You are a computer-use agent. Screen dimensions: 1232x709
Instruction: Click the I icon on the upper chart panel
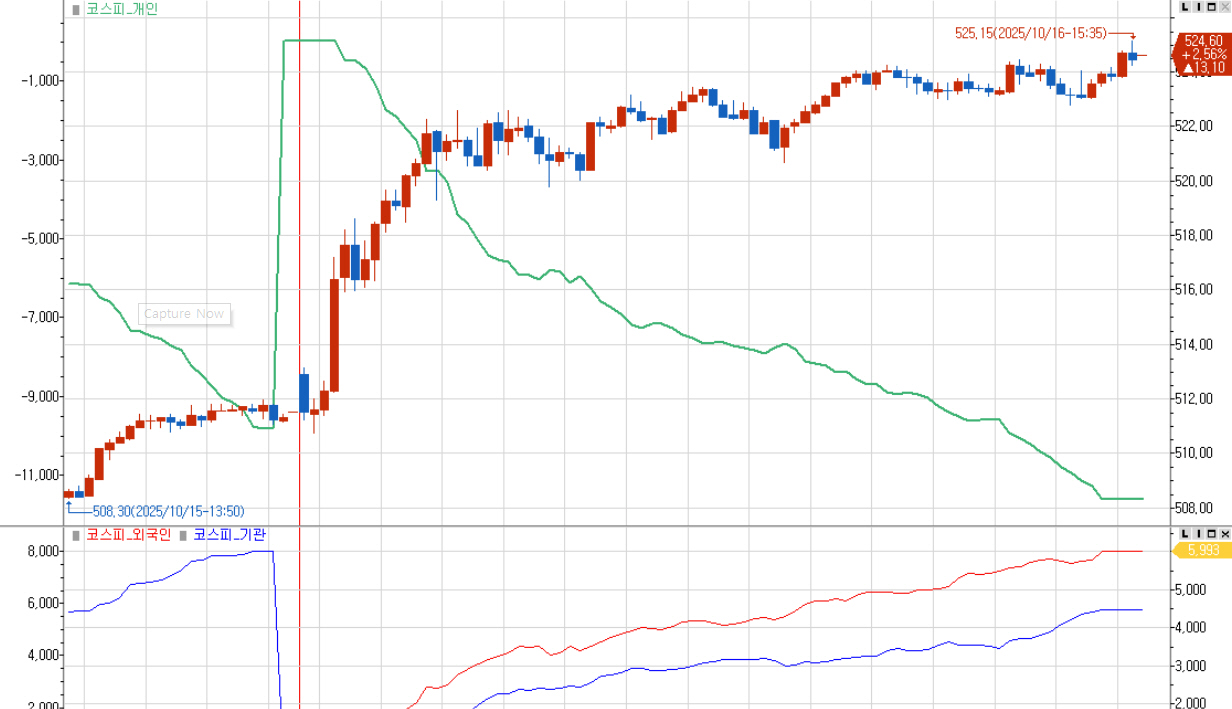point(1199,7)
